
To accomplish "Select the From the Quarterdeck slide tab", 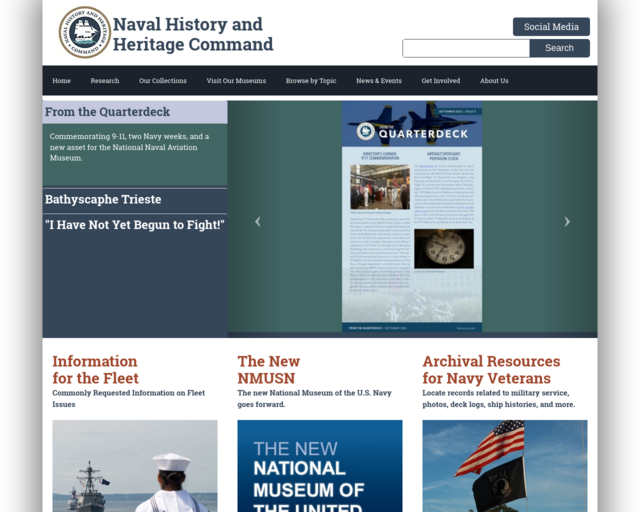I will tap(135, 112).
